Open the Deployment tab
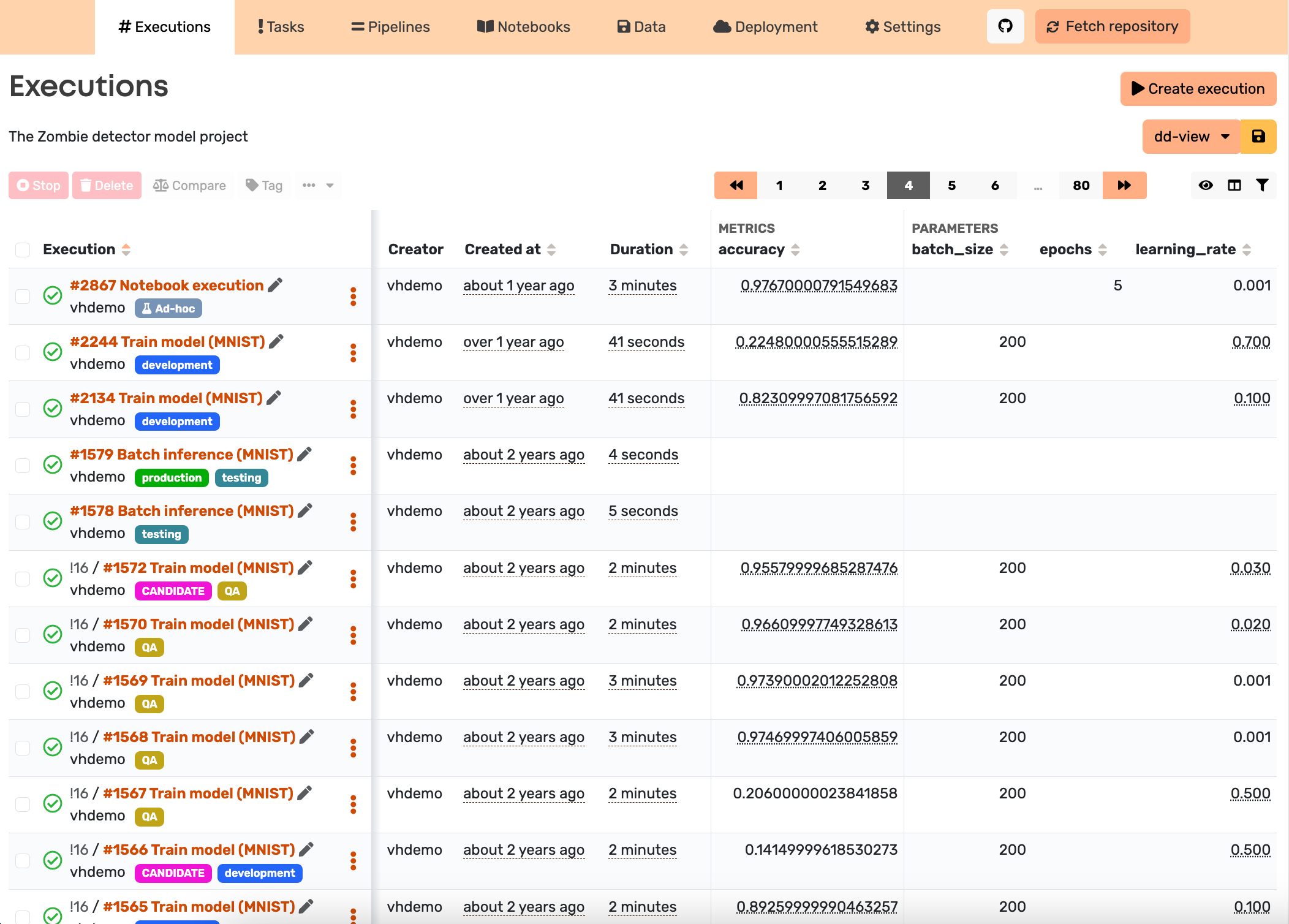Image resolution: width=1289 pixels, height=924 pixels. [x=765, y=27]
